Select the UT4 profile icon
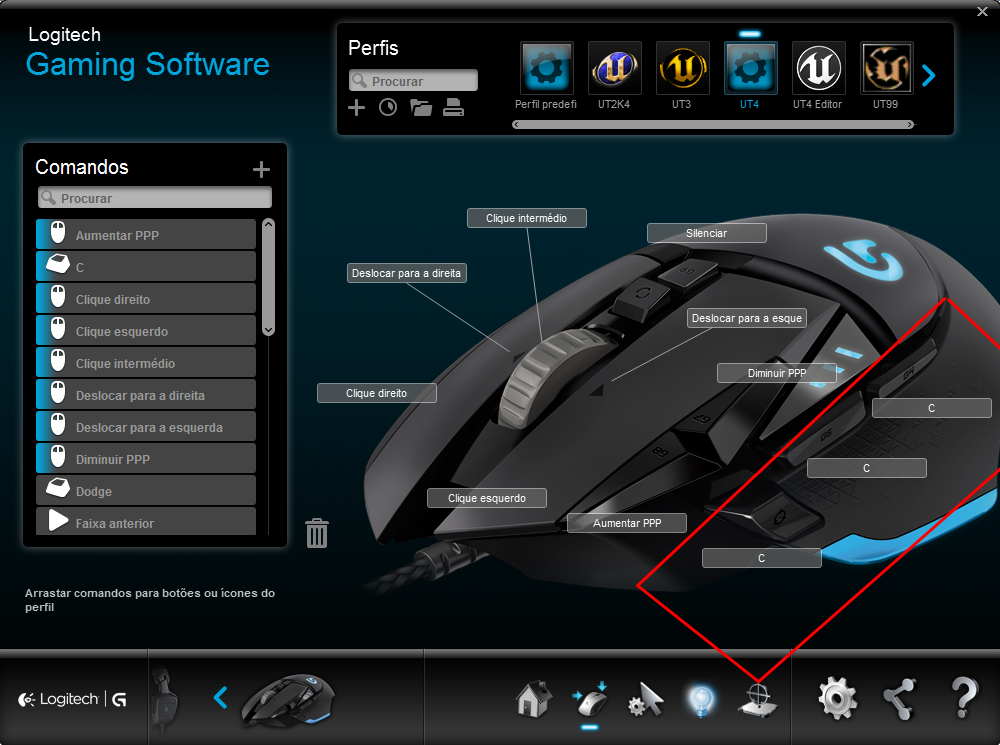Viewport: 1000px width, 745px height. [750, 68]
